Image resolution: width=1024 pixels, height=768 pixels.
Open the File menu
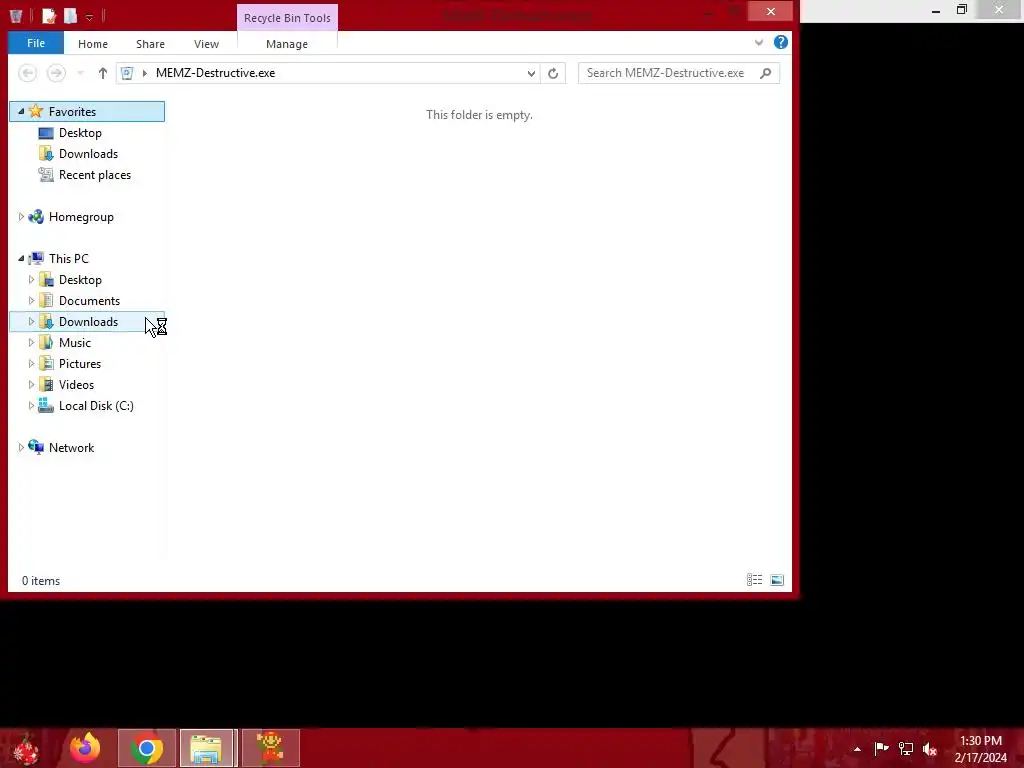point(36,43)
